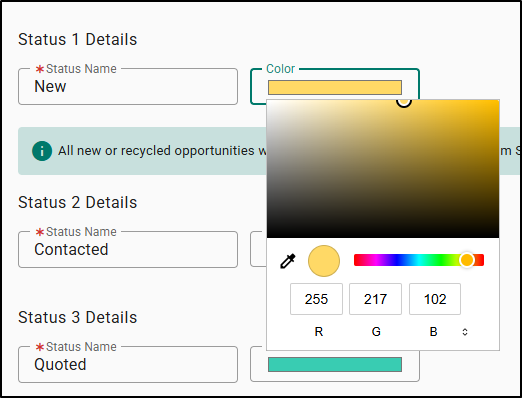Click the R channel label
This screenshot has height=398, width=522.
[319, 332]
